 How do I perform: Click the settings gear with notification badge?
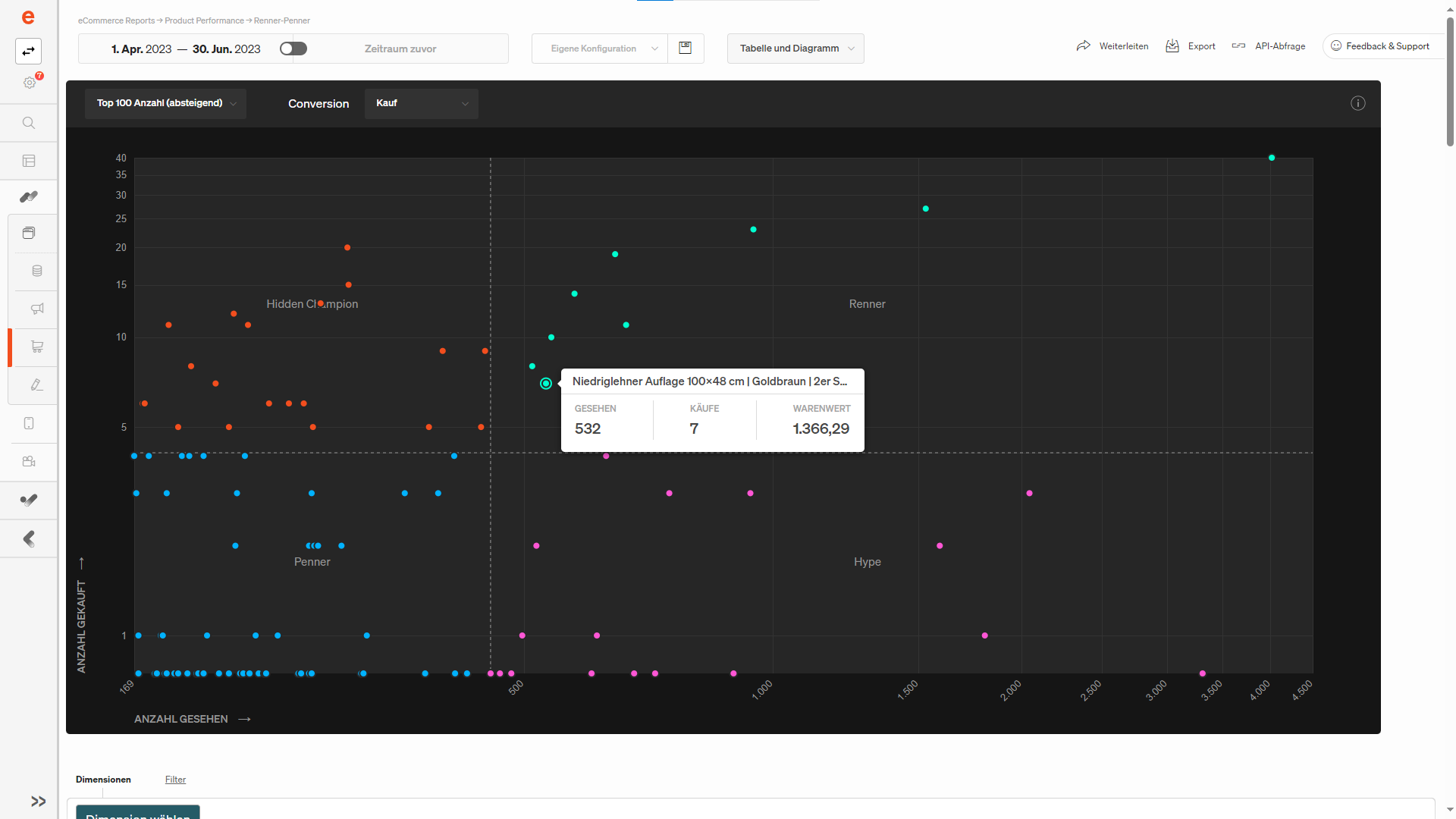[30, 82]
